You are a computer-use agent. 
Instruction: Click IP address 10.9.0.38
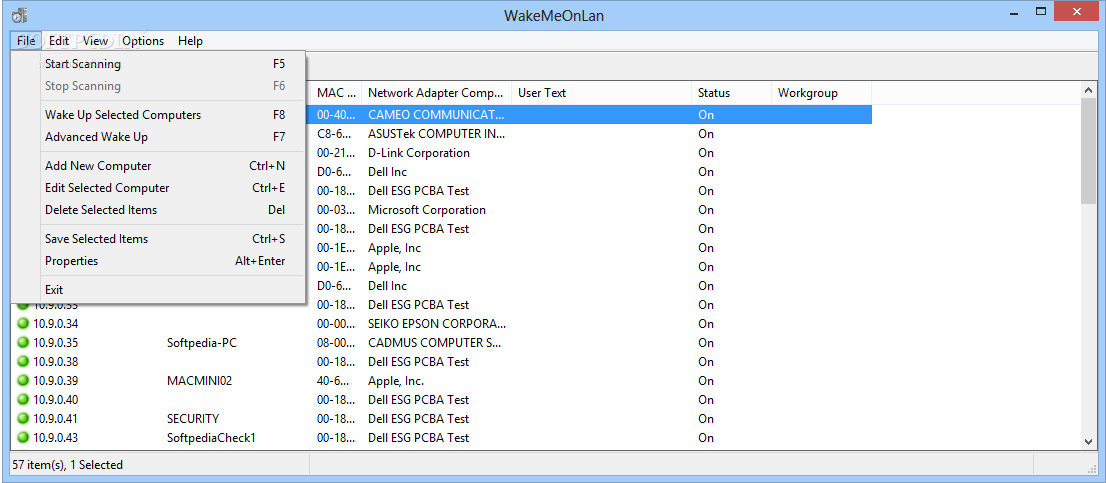point(56,362)
